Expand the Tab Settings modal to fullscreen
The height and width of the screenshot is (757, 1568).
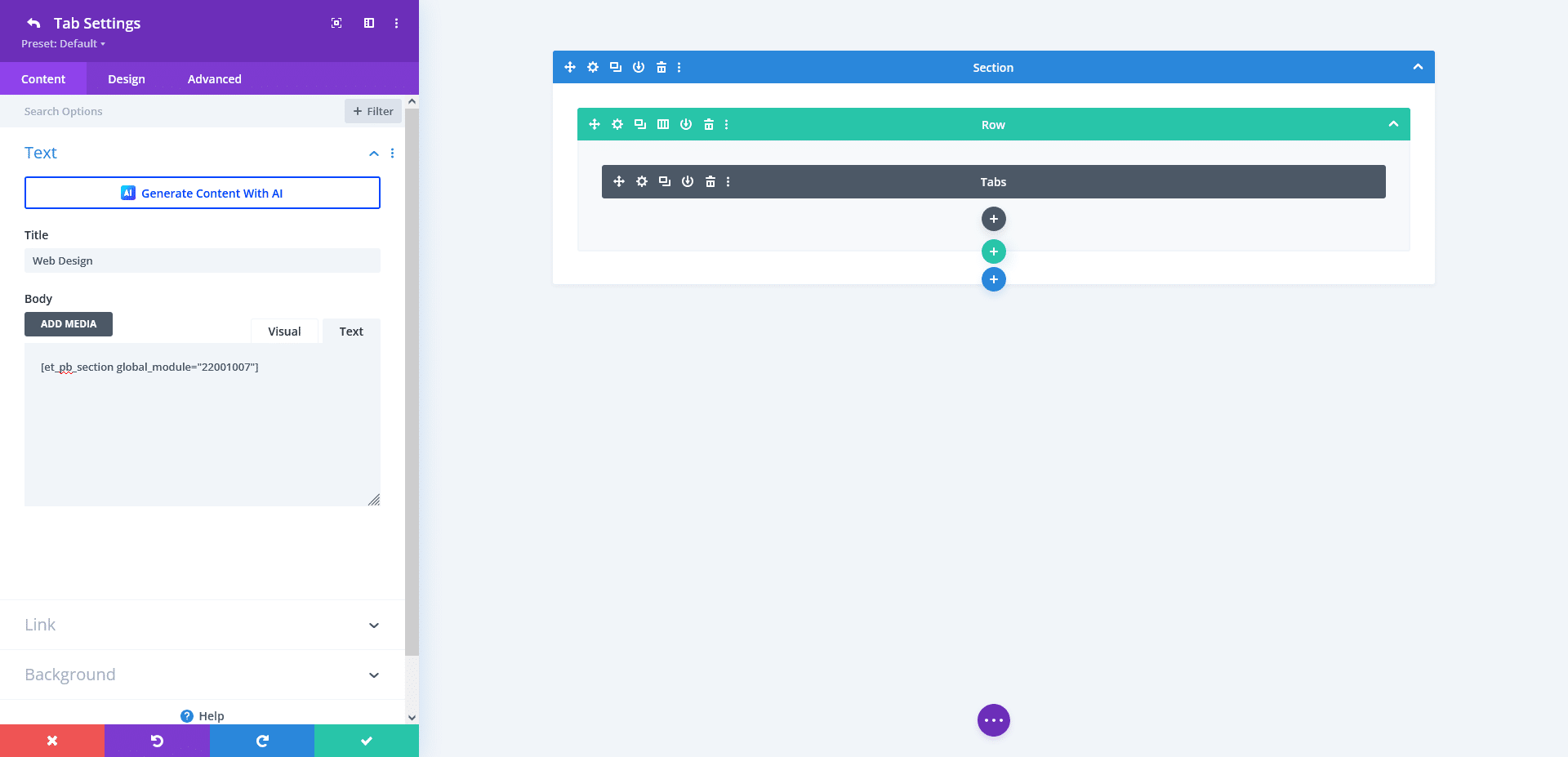tap(336, 23)
